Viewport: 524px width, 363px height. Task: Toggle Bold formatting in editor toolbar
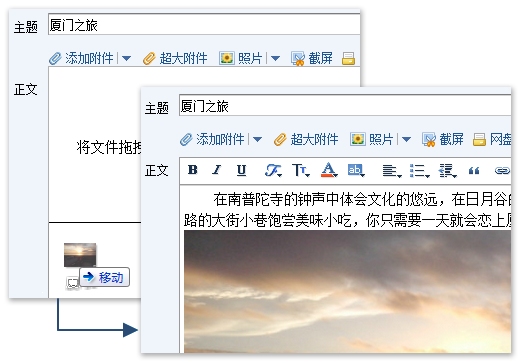pos(192,170)
